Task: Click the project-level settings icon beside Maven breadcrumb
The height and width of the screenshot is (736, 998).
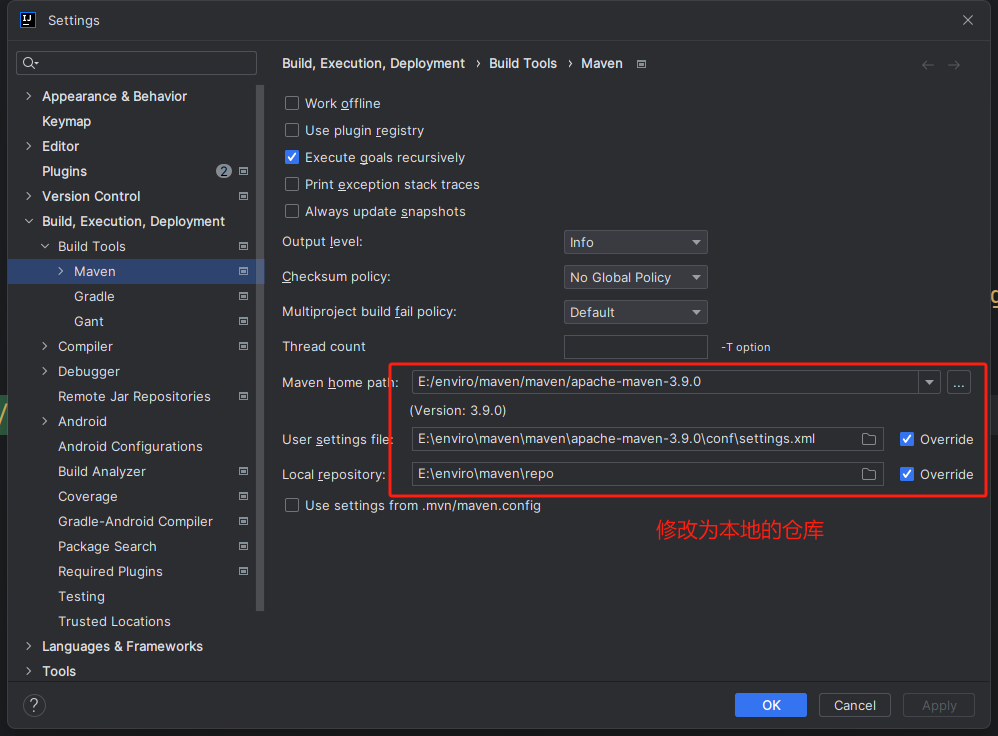Action: coord(642,64)
